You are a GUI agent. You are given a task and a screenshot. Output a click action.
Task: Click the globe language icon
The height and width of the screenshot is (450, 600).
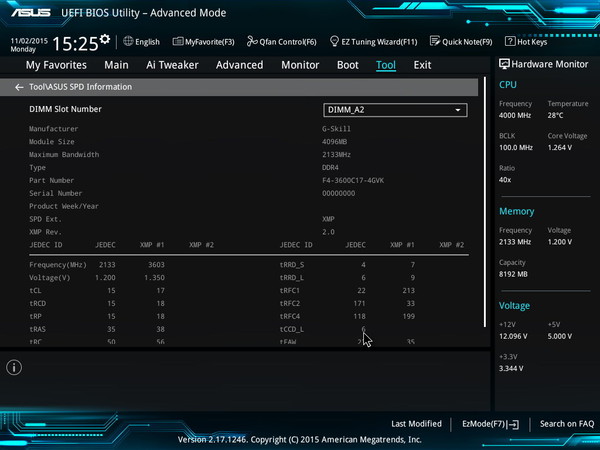[x=128, y=41]
